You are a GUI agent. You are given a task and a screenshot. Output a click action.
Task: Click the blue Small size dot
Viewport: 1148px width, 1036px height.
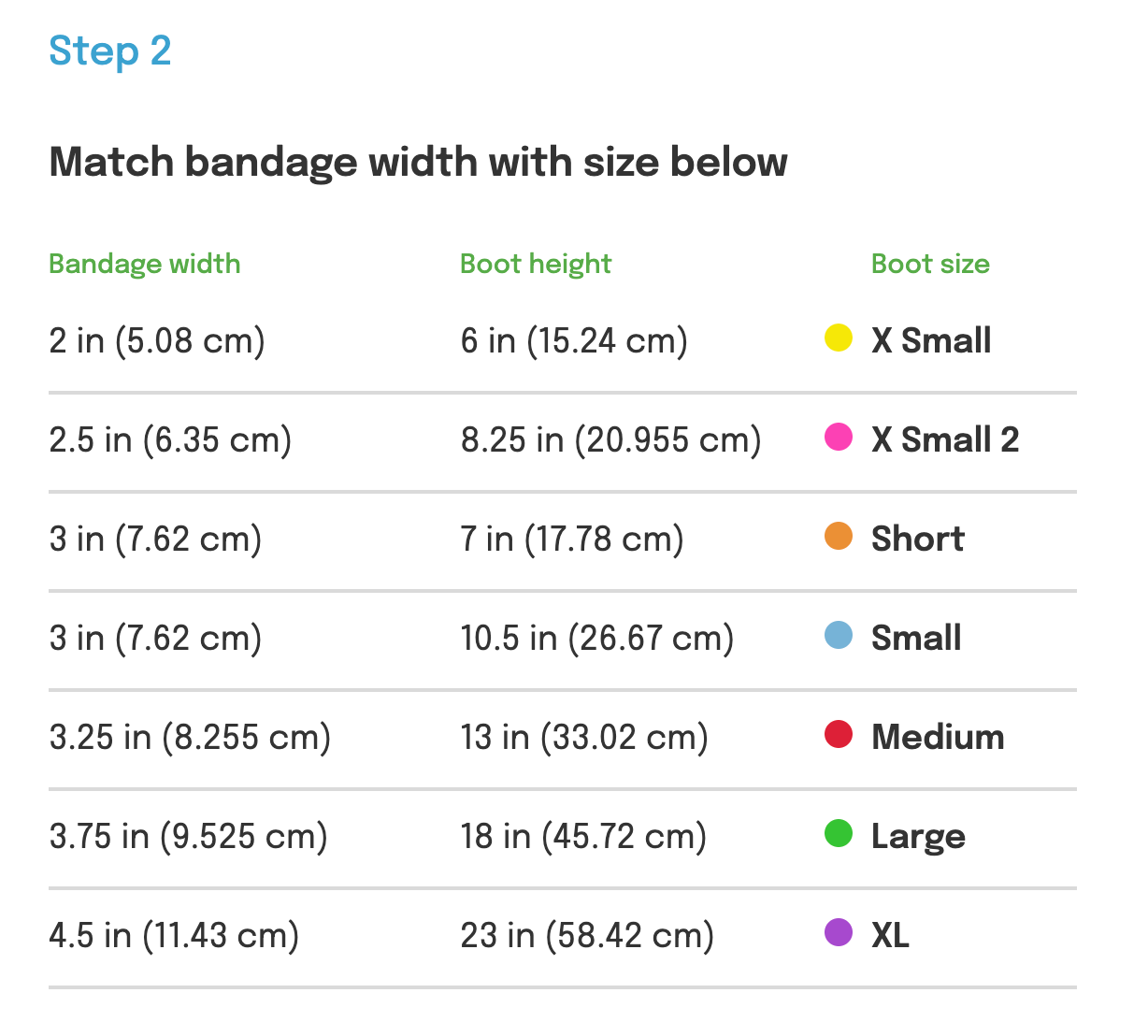point(838,635)
